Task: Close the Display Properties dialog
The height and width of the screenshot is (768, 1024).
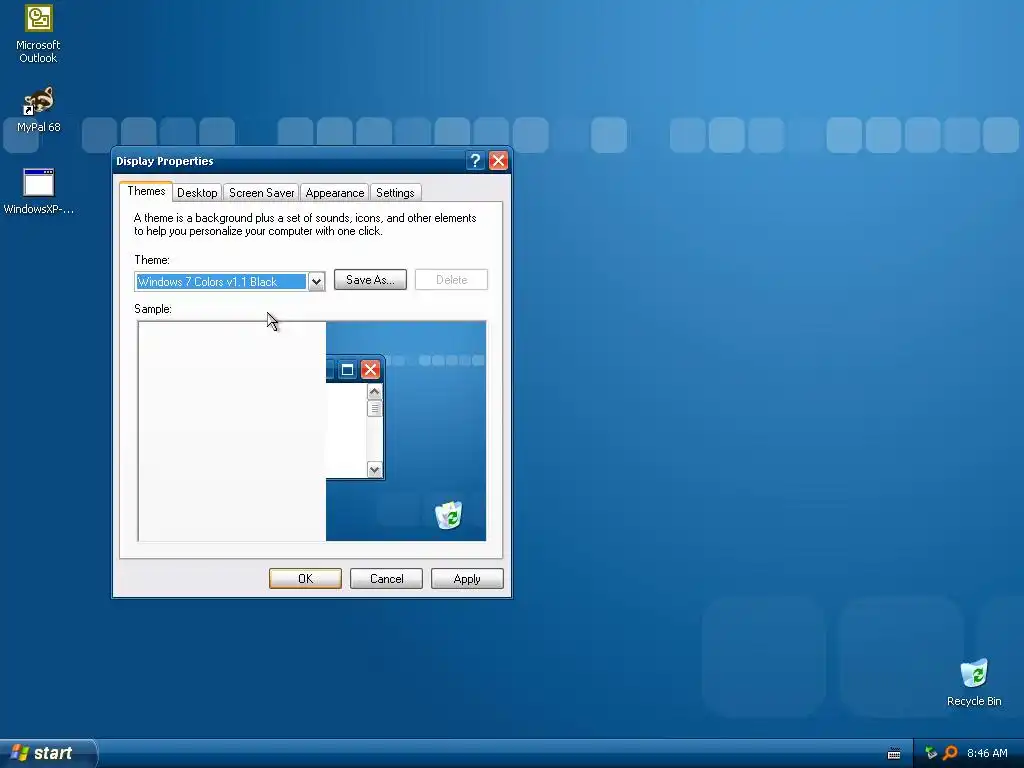Action: [x=498, y=161]
